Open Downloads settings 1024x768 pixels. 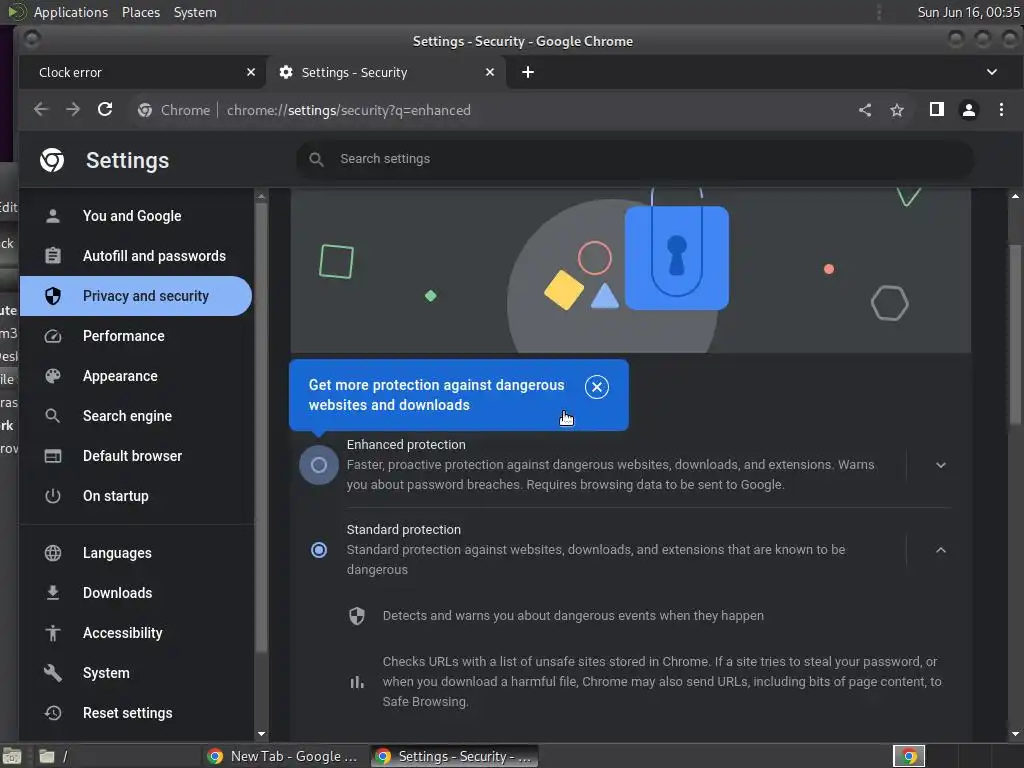pyautogui.click(x=136, y=593)
